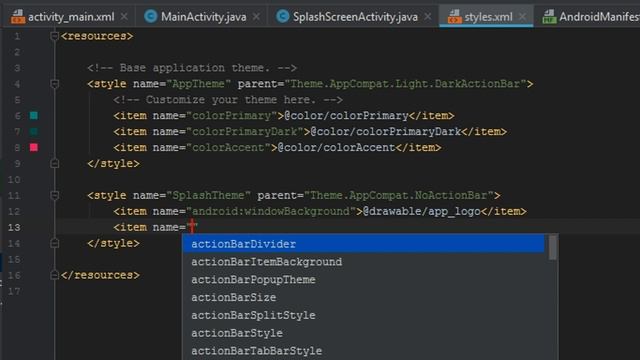
Task: Click the "Customize your theme here." comment
Action: pyautogui.click(x=228, y=100)
